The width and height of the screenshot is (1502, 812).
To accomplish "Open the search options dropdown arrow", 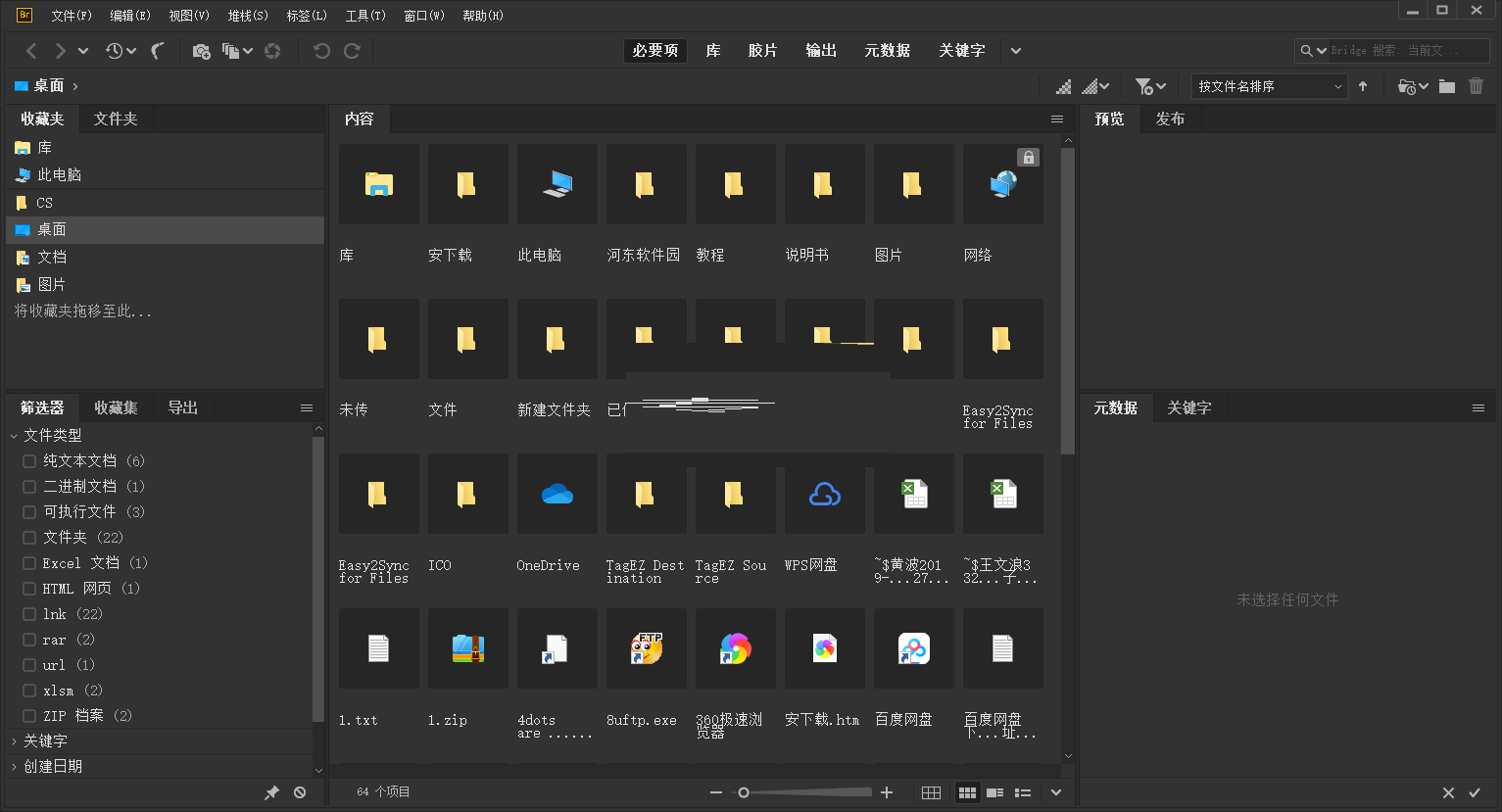I will pyautogui.click(x=1322, y=51).
